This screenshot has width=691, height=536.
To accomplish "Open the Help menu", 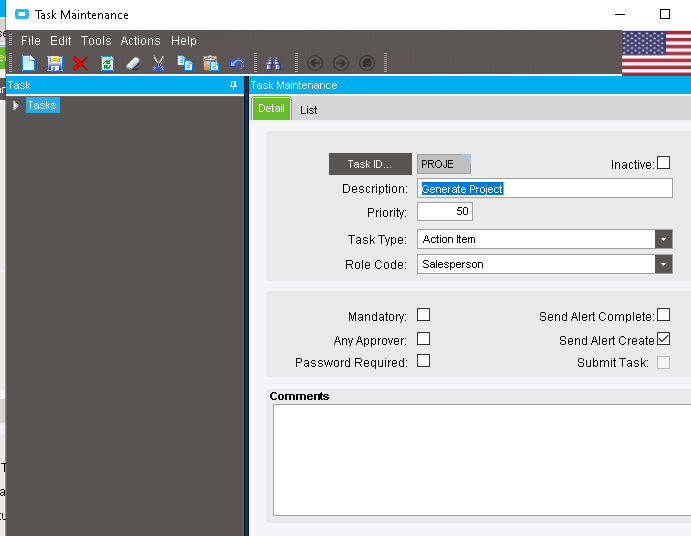I will (x=183, y=41).
